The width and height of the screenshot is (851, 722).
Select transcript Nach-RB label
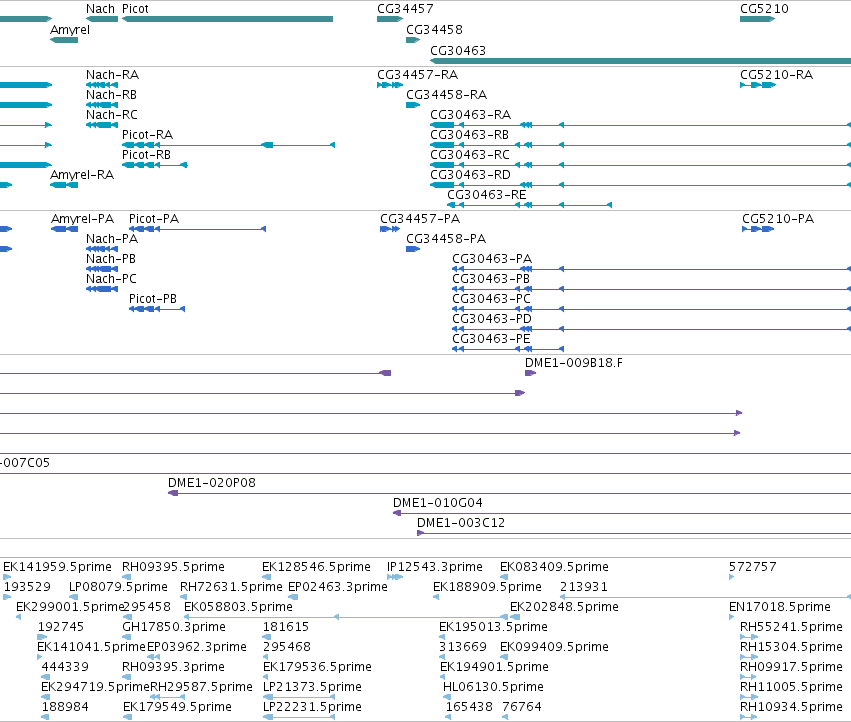point(111,95)
